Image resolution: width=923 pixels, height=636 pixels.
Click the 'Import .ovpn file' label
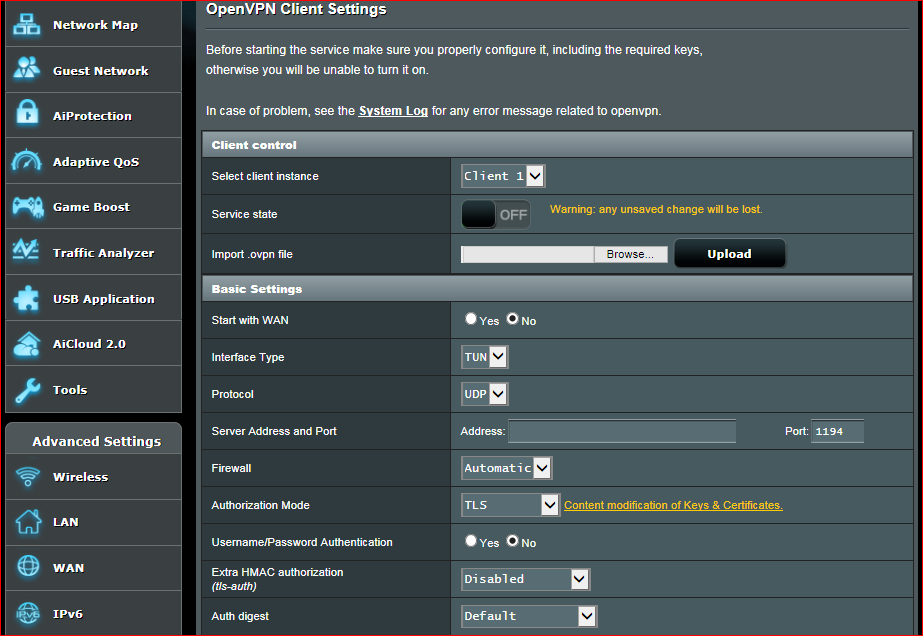coord(252,254)
